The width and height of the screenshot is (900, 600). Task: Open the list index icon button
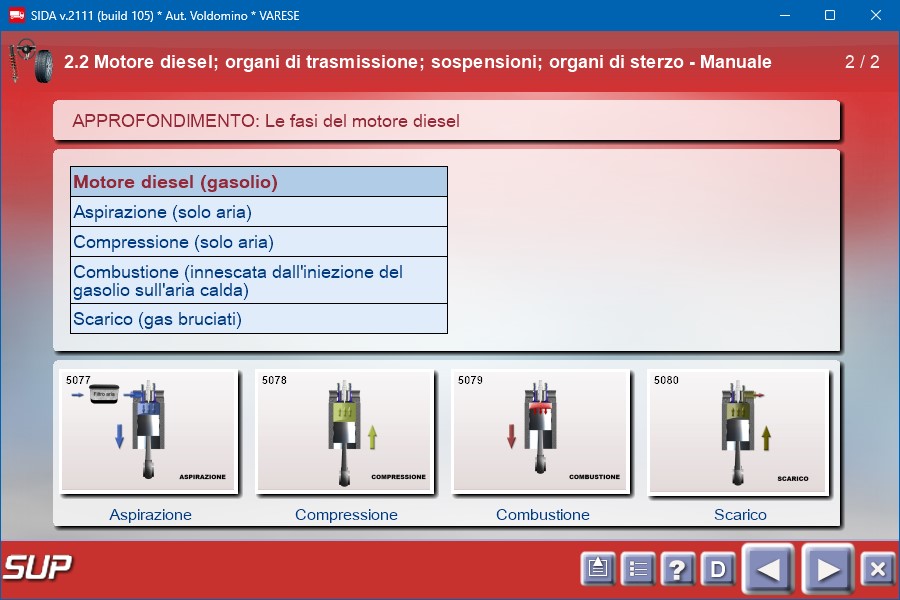click(x=637, y=570)
